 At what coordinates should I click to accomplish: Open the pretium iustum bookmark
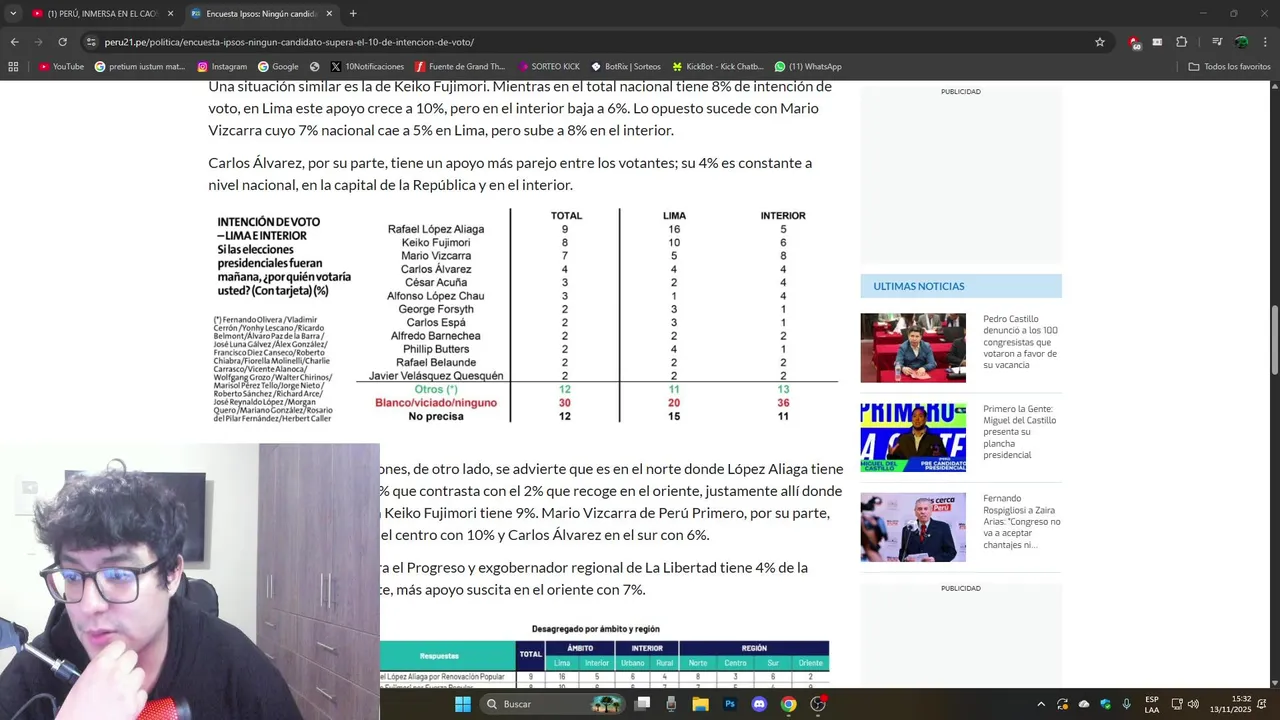pyautogui.click(x=140, y=67)
